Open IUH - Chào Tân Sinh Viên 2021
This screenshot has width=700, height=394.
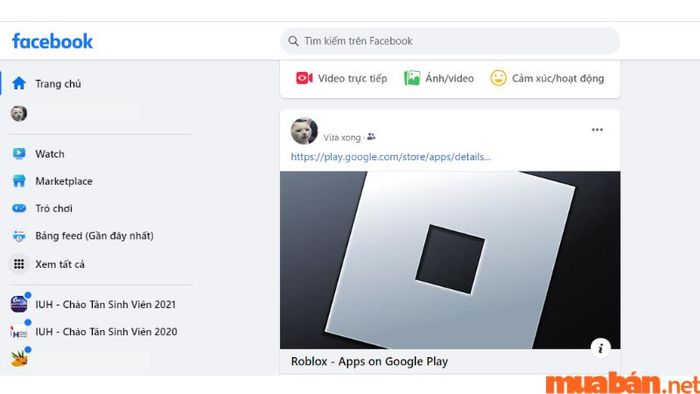coord(105,304)
